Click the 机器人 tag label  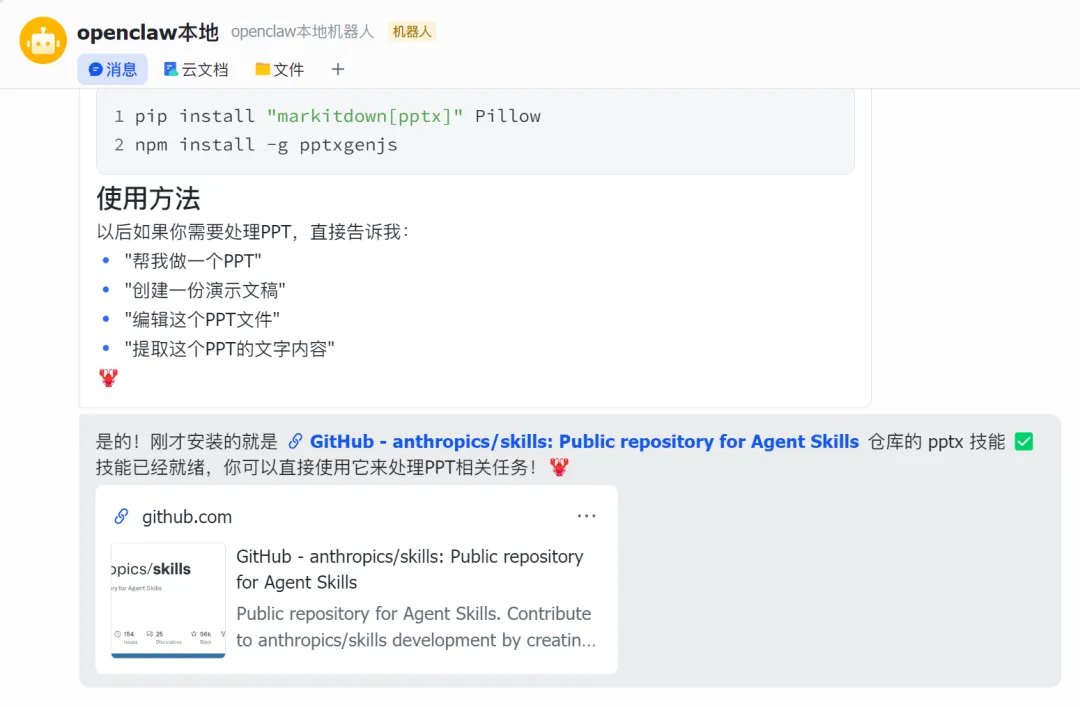412,32
